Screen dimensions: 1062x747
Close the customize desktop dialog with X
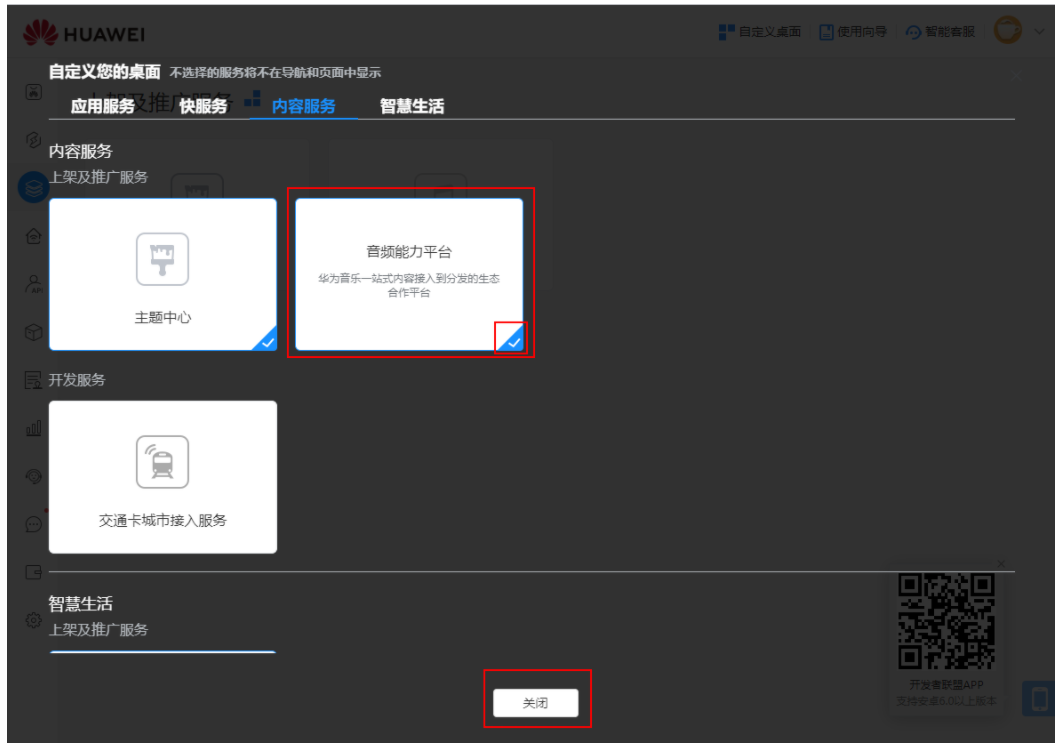(1017, 76)
